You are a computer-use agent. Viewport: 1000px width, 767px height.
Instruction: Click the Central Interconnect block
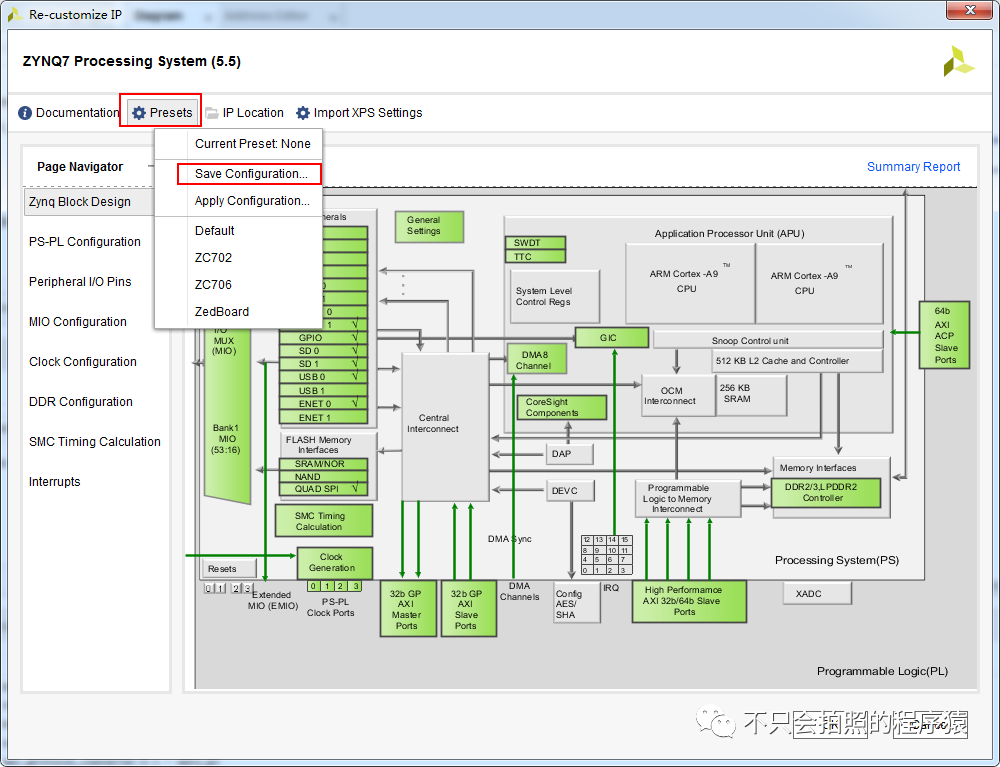click(x=445, y=427)
